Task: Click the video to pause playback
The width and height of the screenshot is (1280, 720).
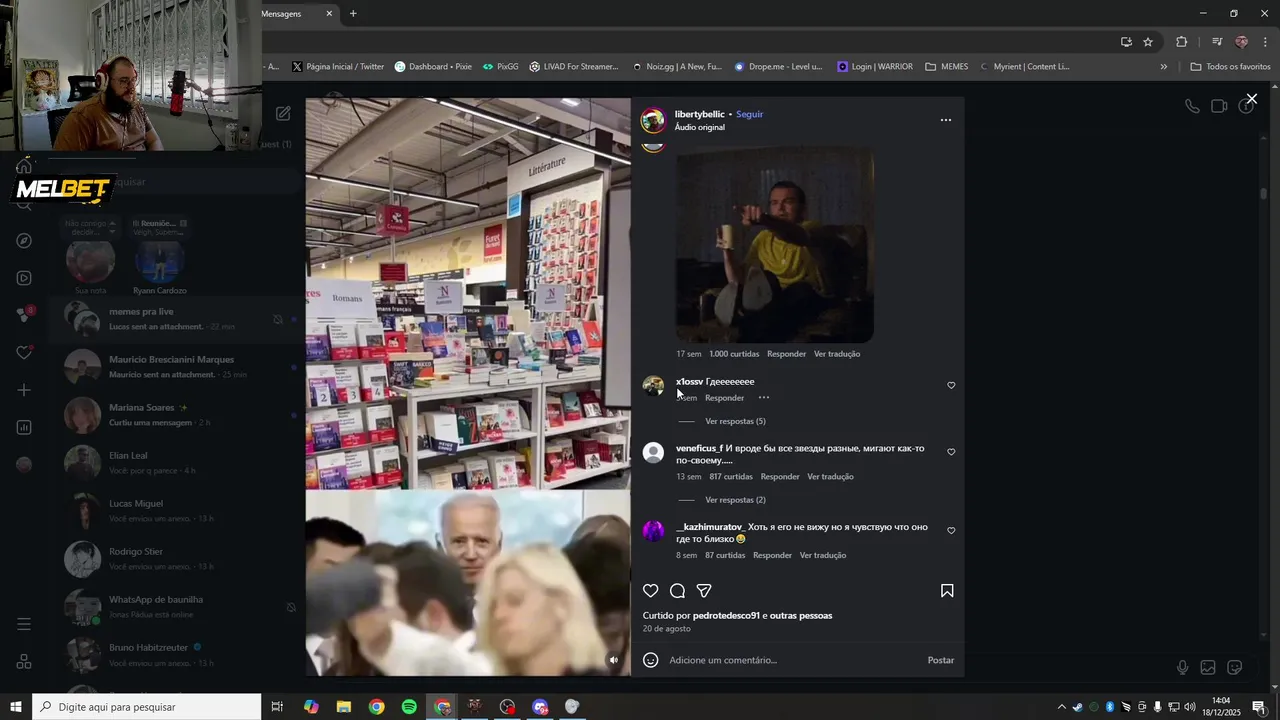Action: (468, 386)
